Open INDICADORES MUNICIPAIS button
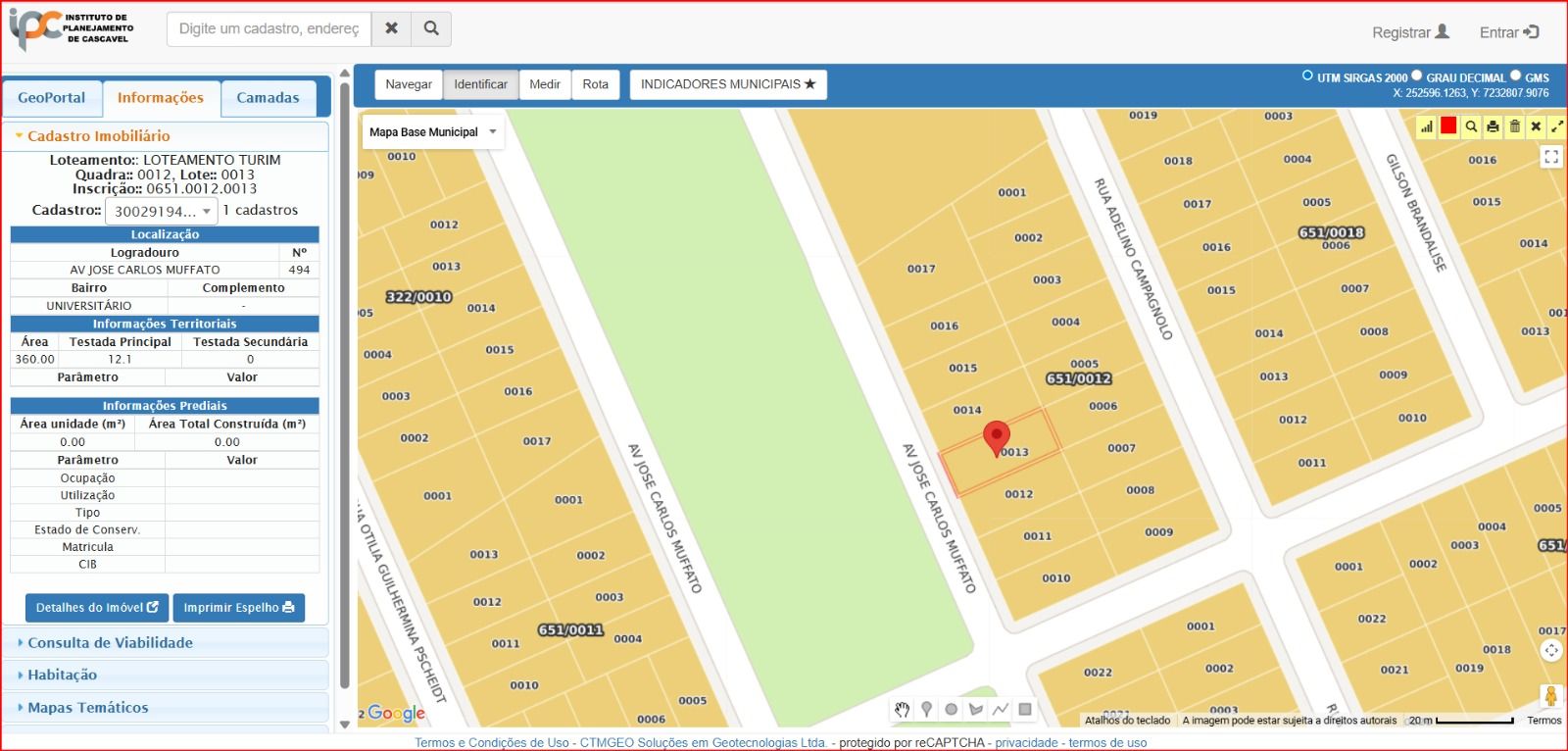1568x751 pixels. pyautogui.click(x=728, y=84)
